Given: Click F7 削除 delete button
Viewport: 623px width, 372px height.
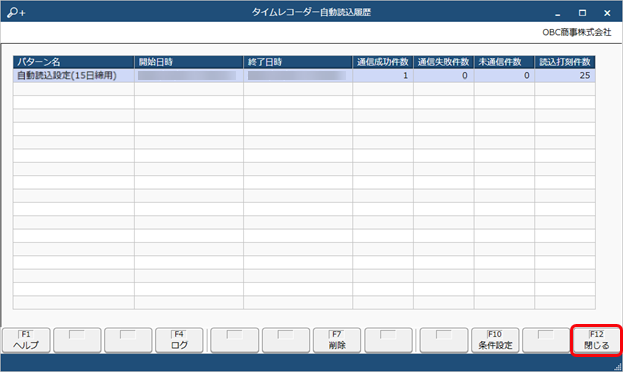Looking at the screenshot, I should coord(337,340).
